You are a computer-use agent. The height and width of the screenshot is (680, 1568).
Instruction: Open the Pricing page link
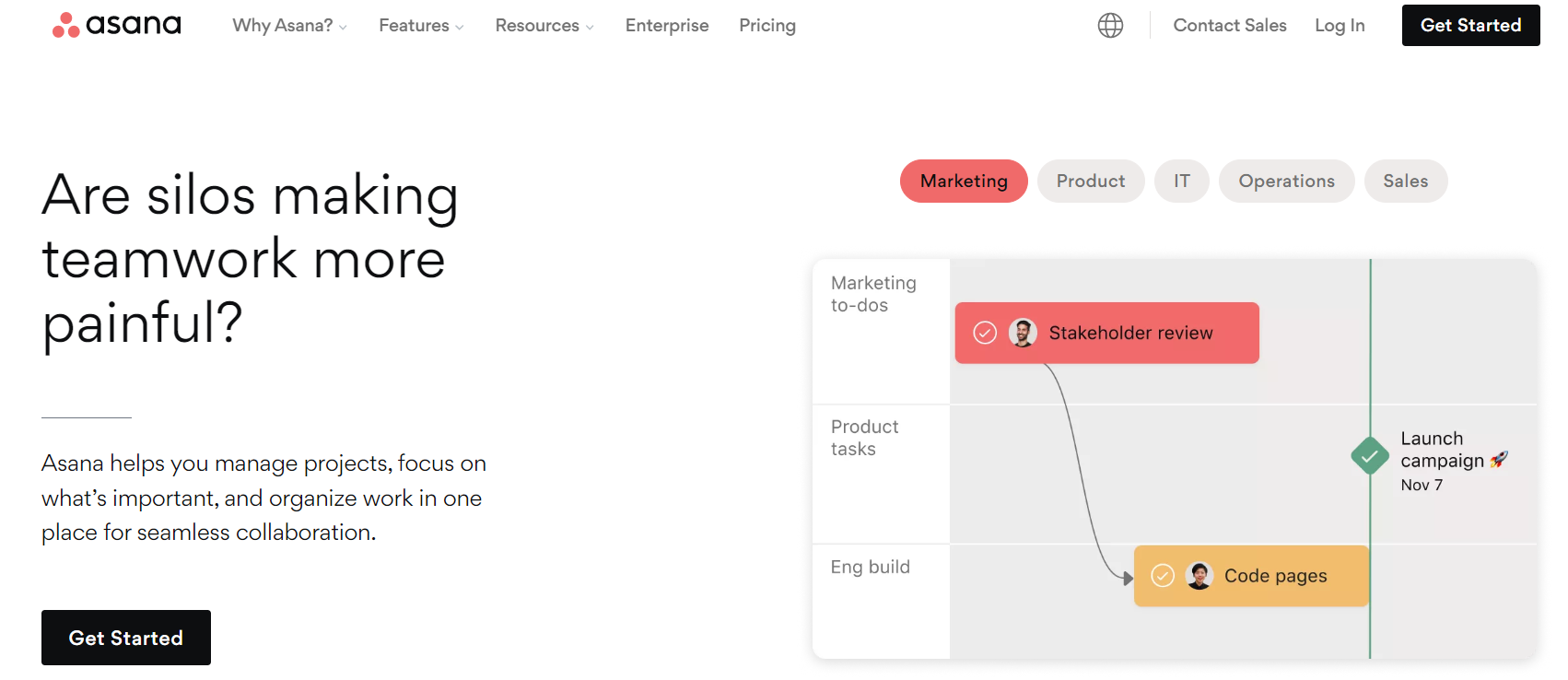pyautogui.click(x=767, y=26)
